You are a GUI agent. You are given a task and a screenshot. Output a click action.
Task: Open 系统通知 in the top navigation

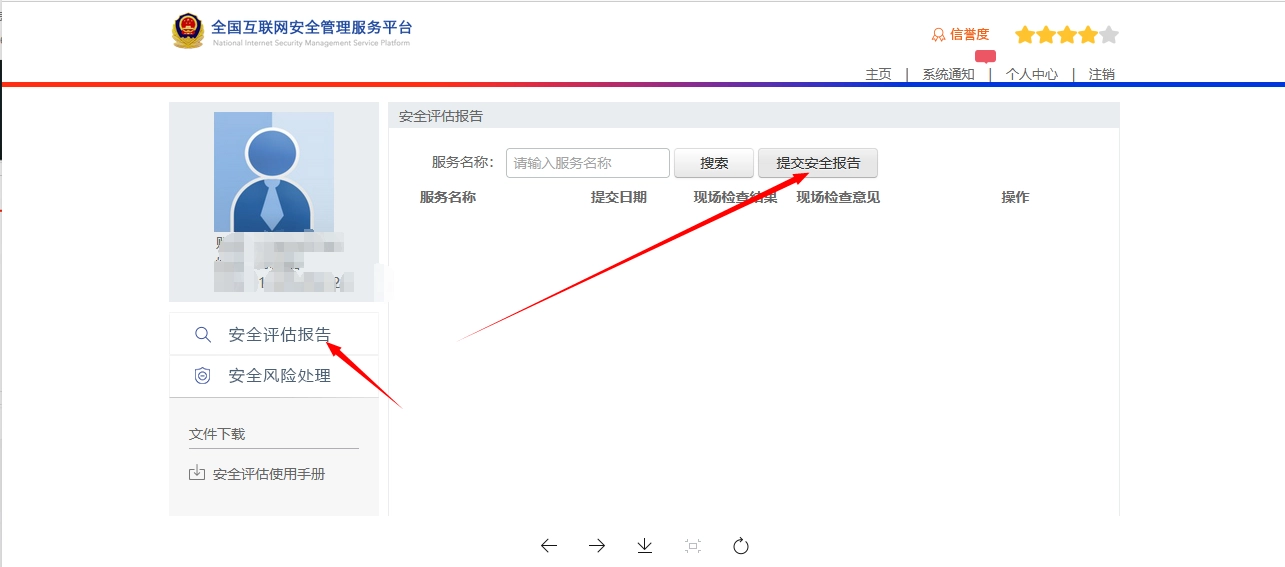point(948,74)
